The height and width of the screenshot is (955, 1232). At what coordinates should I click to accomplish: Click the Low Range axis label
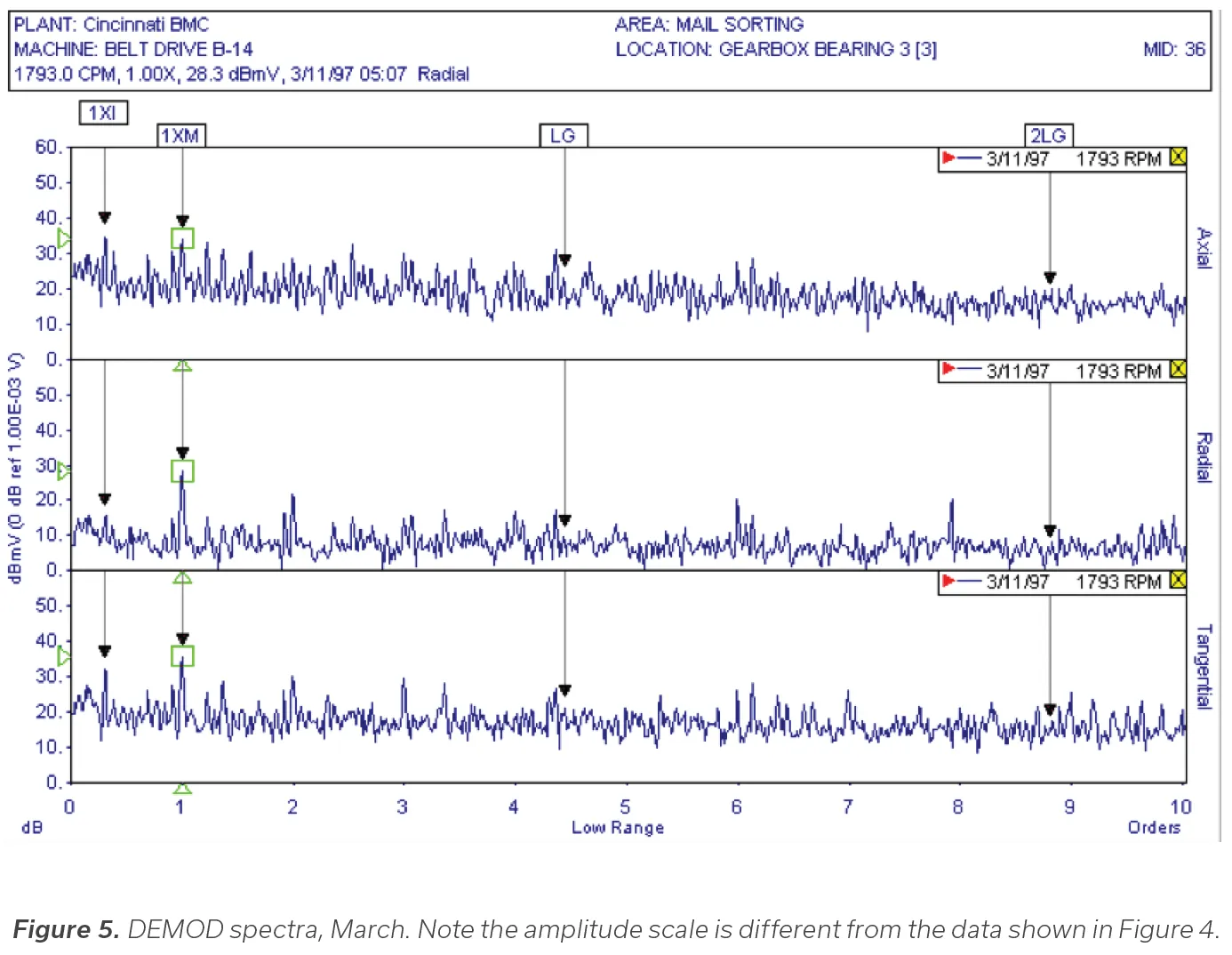click(x=618, y=828)
